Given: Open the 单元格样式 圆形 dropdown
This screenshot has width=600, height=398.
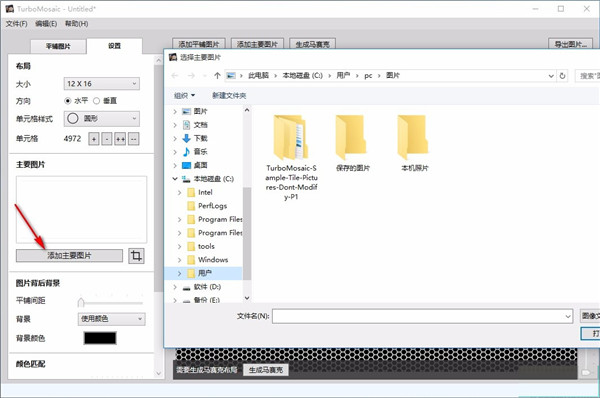Looking at the screenshot, I should pyautogui.click(x=102, y=119).
